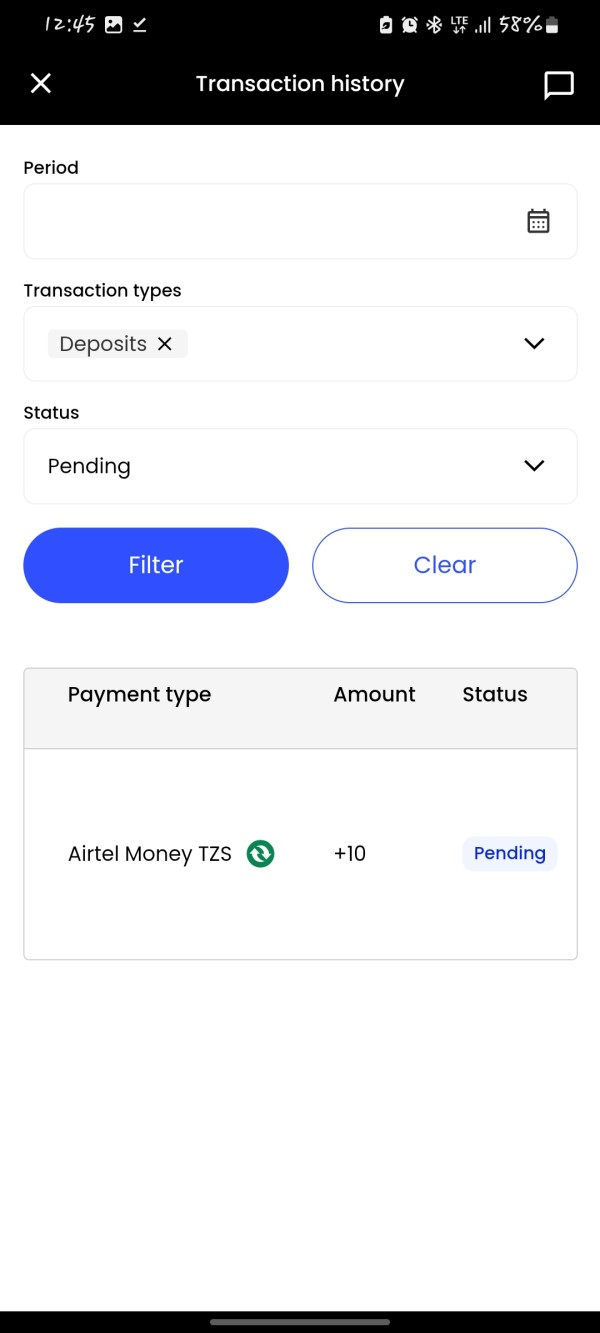Close the Transaction history screen

(41, 84)
